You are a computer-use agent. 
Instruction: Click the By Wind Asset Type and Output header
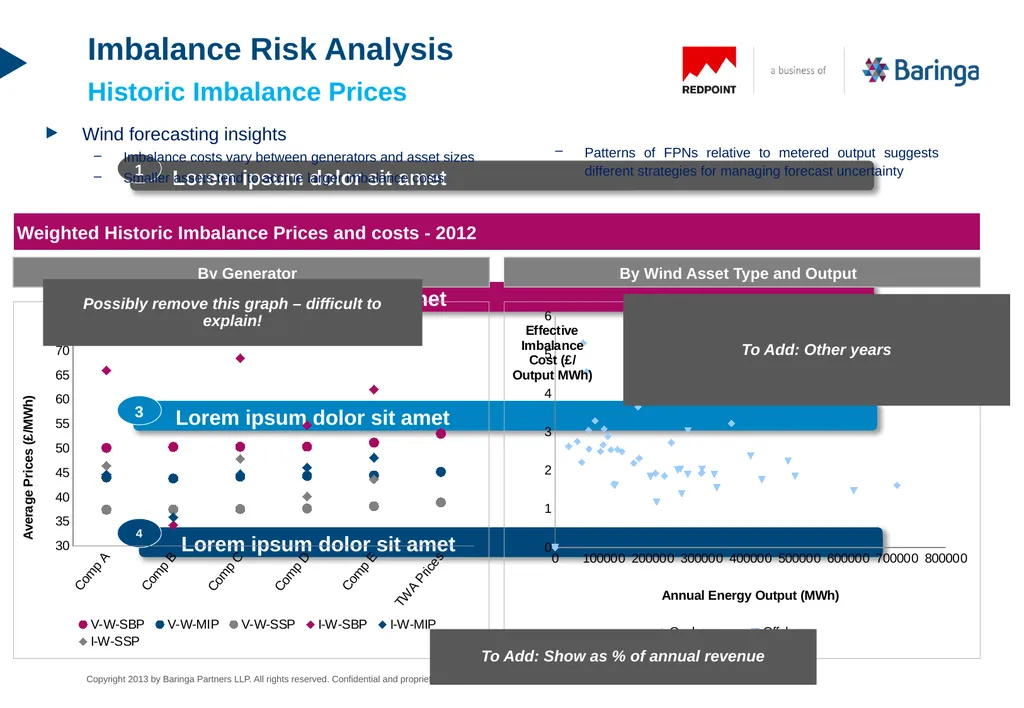(x=742, y=272)
